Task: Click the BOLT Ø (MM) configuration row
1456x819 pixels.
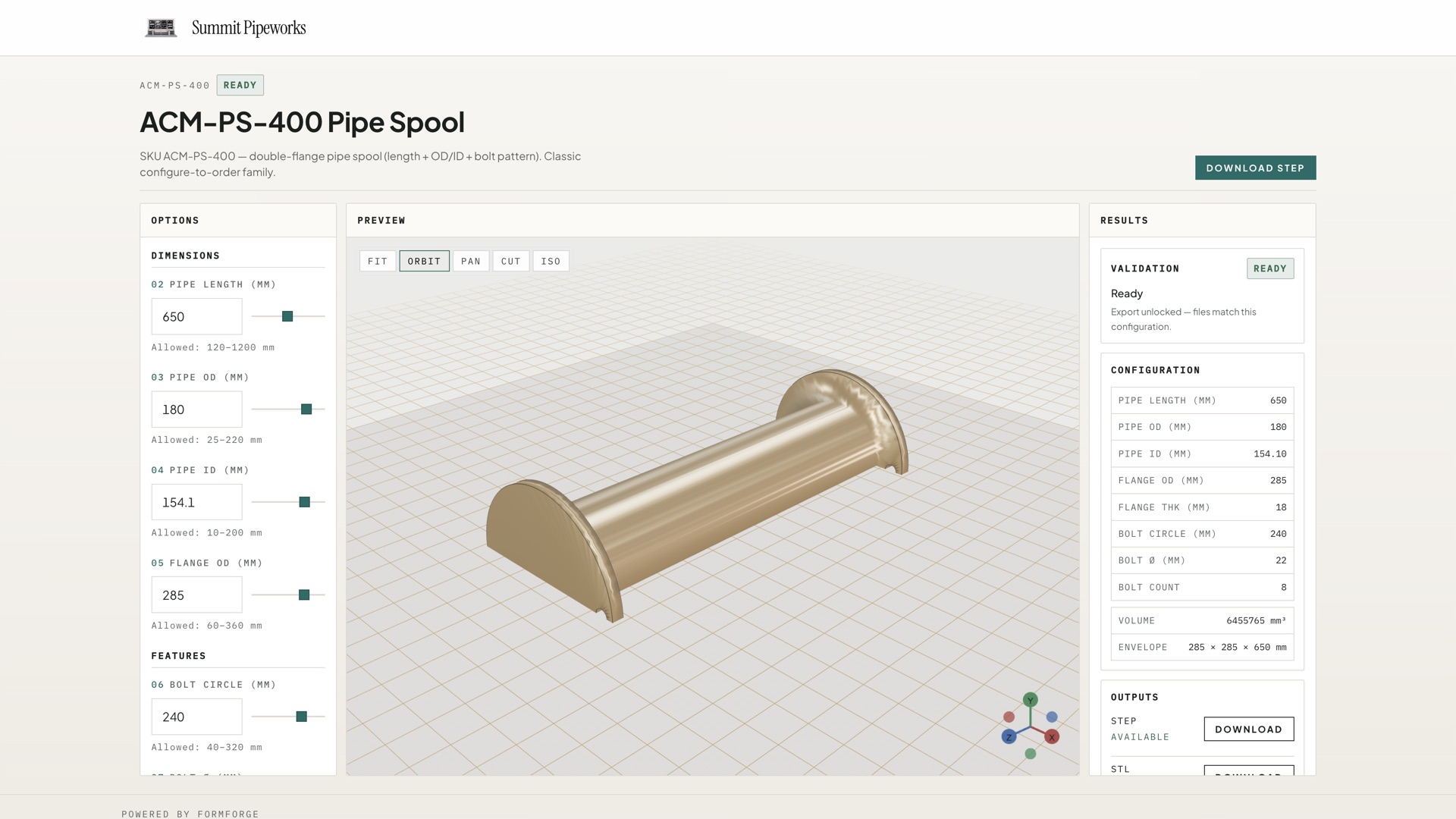Action: (1202, 560)
